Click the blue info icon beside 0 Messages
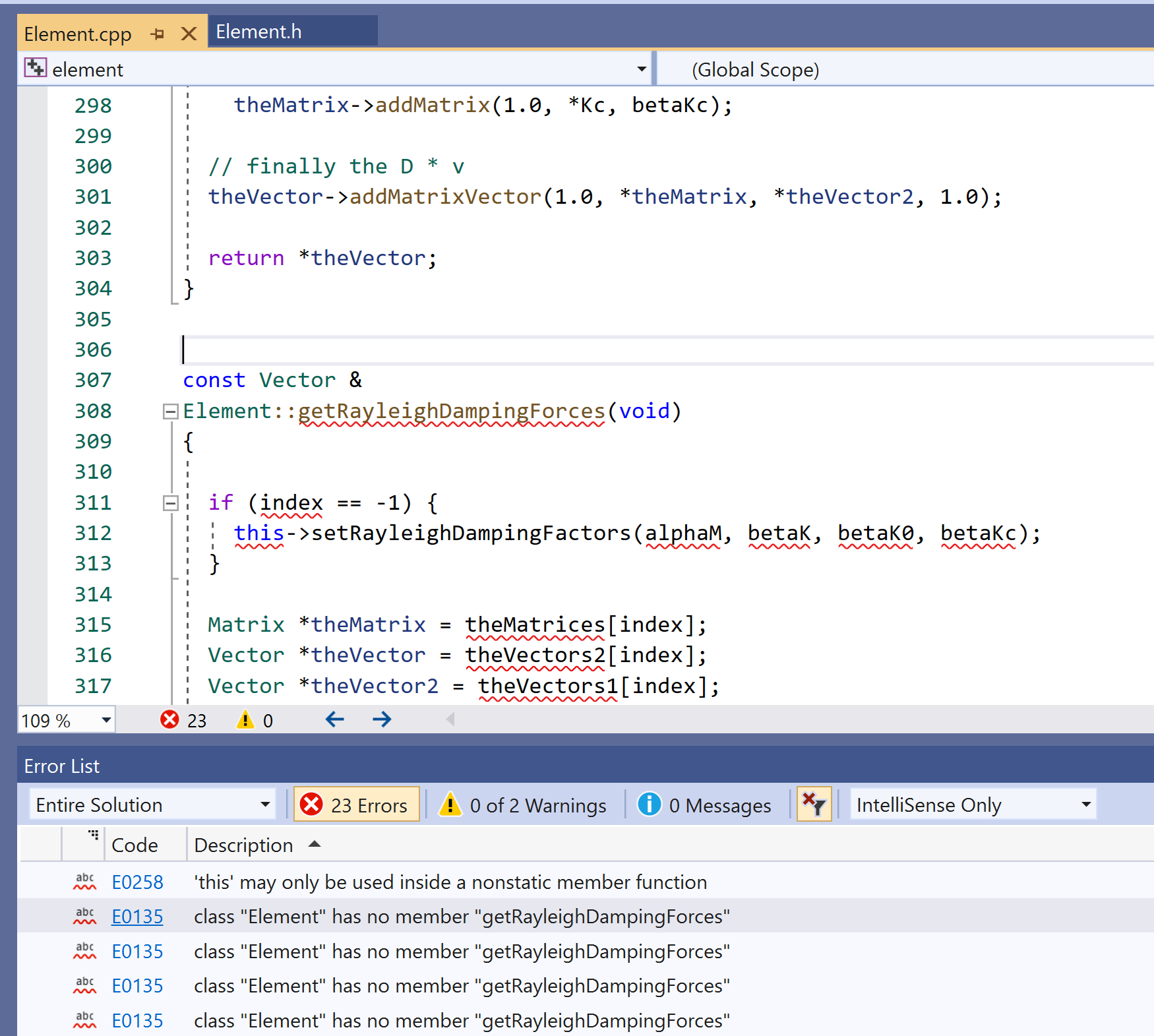 (650, 805)
